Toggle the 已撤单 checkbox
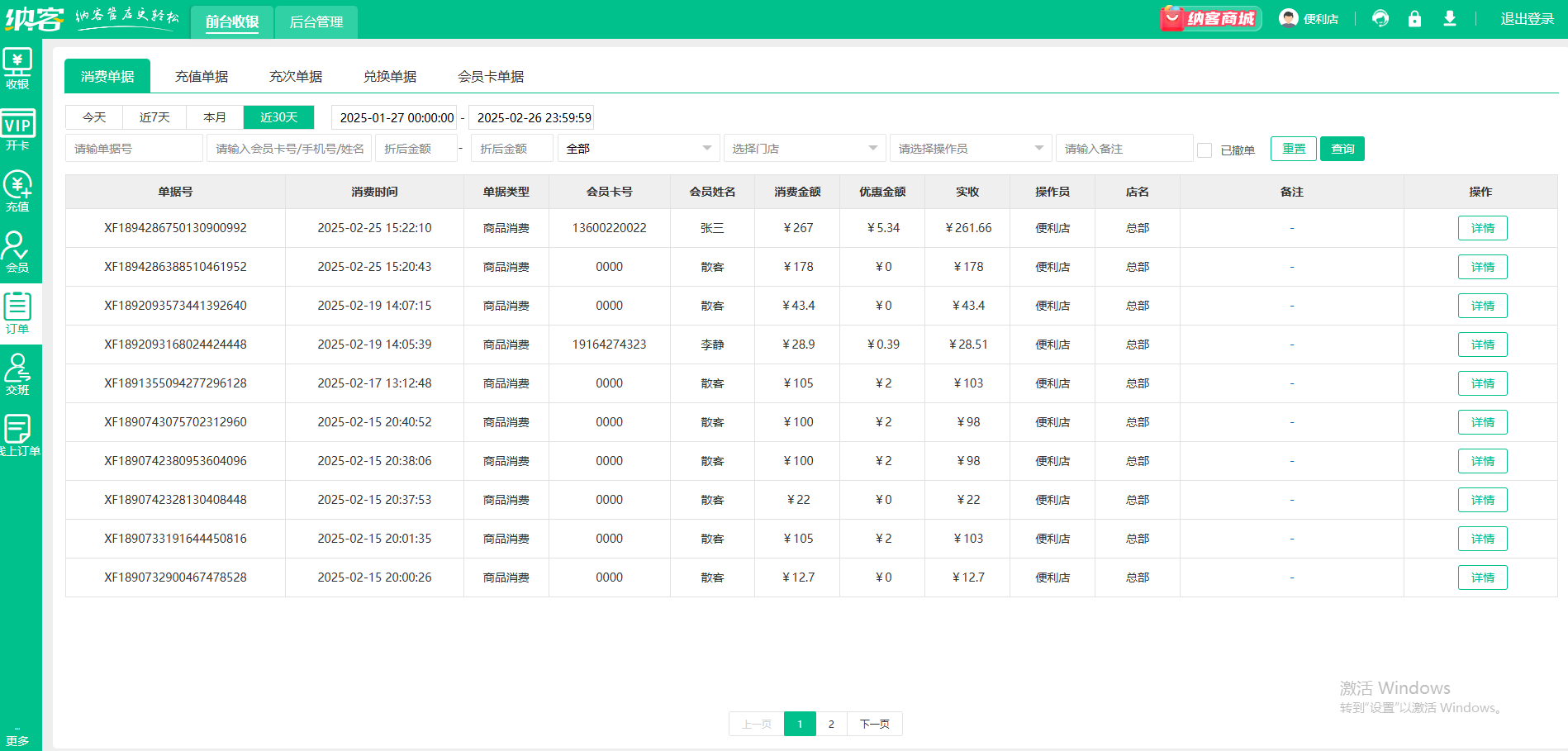 [x=1205, y=150]
